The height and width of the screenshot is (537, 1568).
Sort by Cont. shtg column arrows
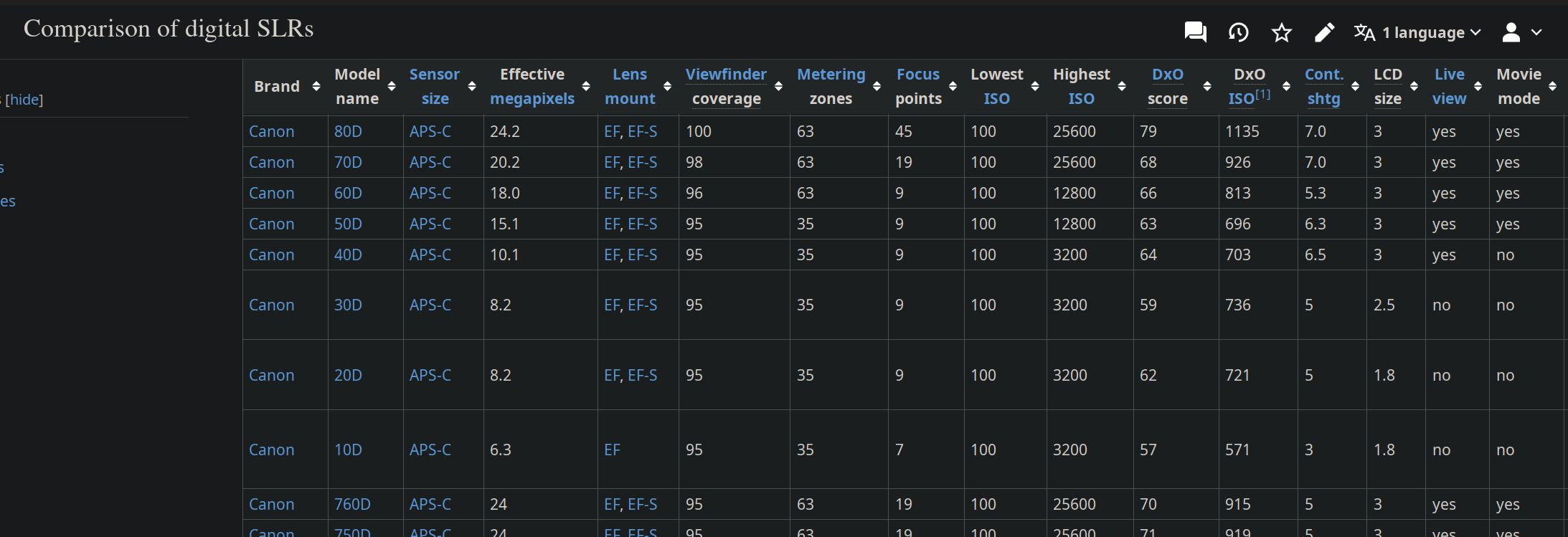point(1355,86)
